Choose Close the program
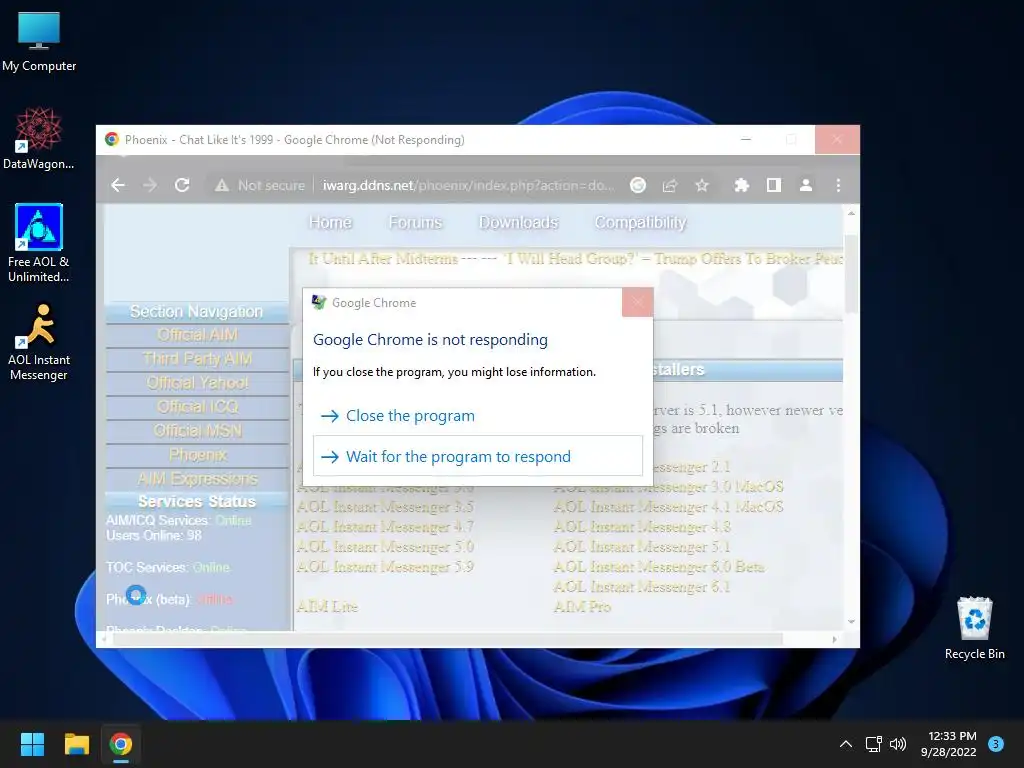Viewport: 1024px width, 768px height. (x=478, y=416)
